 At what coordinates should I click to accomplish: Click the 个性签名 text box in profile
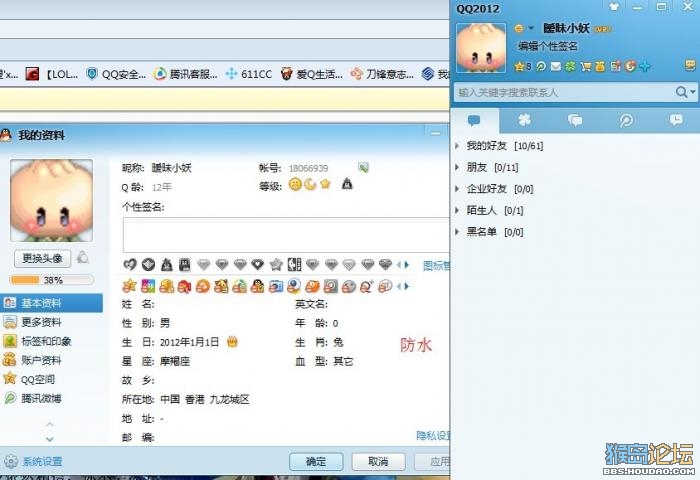click(286, 235)
